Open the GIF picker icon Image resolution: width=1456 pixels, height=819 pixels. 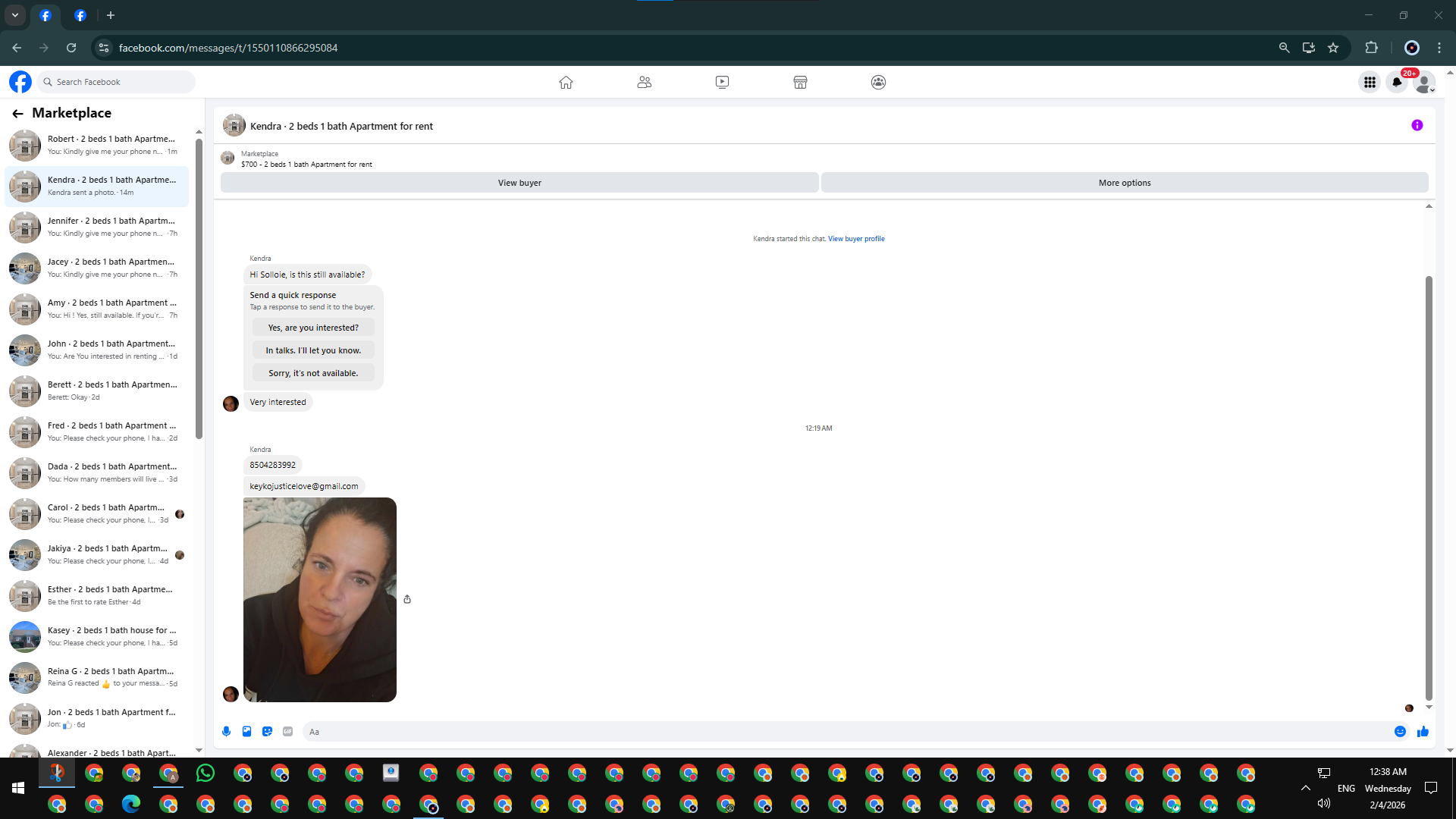pyautogui.click(x=287, y=732)
